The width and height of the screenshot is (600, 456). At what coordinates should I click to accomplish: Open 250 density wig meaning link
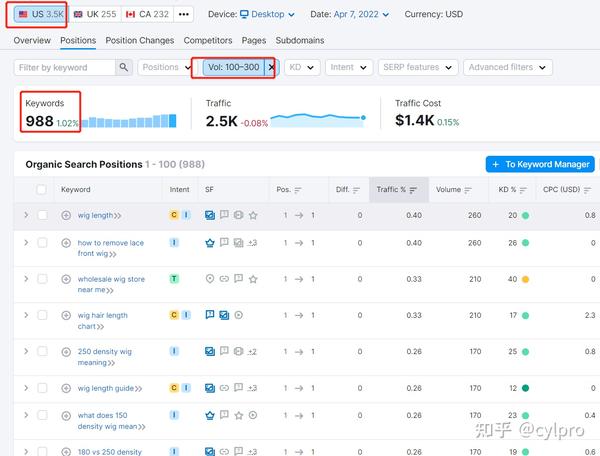(104, 357)
